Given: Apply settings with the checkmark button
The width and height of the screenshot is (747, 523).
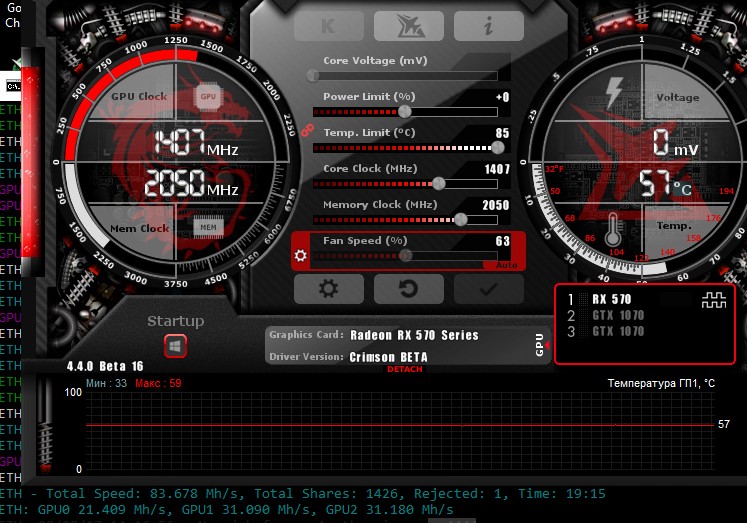Looking at the screenshot, I should pyautogui.click(x=489, y=289).
